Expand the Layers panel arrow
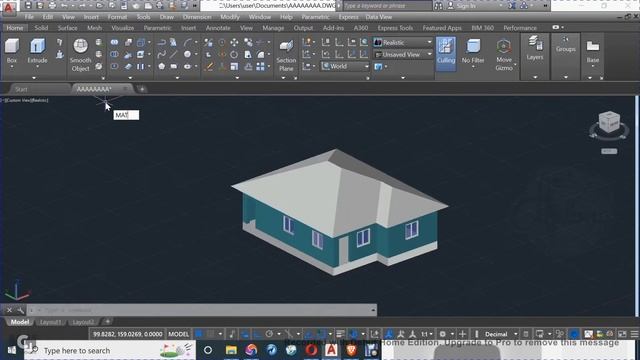 [x=535, y=77]
